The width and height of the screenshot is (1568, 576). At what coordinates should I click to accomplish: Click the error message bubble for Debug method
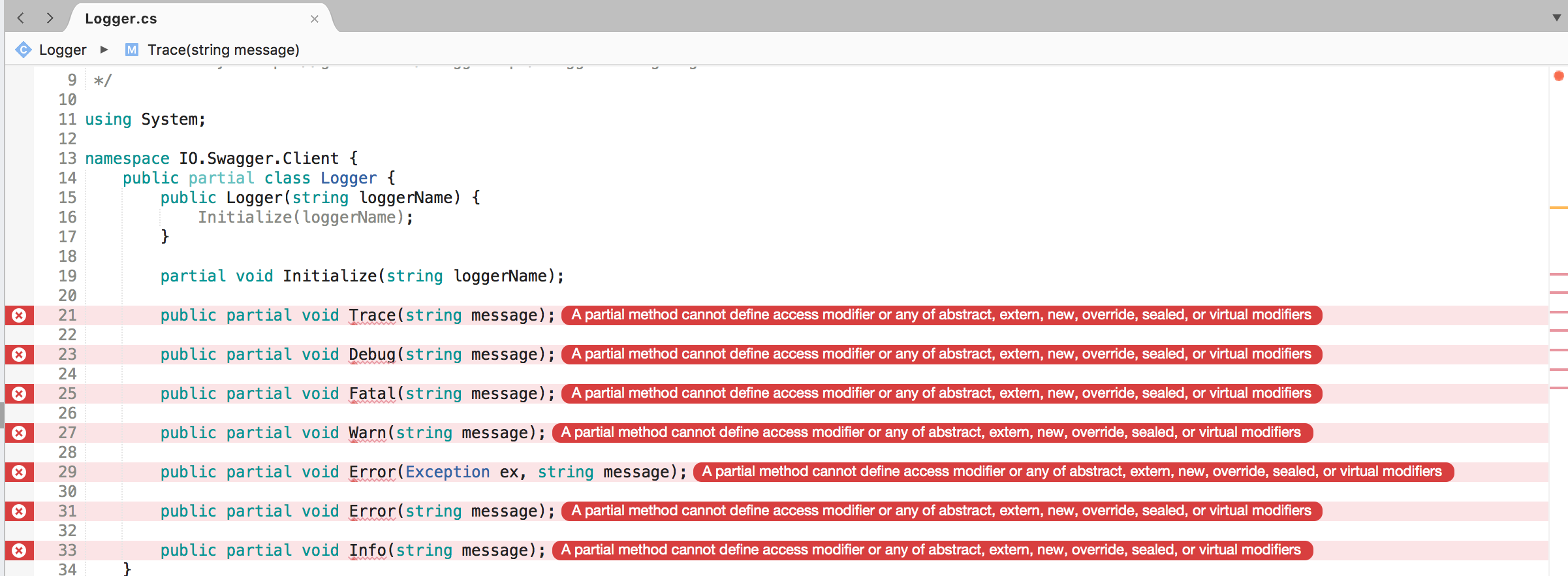[941, 354]
